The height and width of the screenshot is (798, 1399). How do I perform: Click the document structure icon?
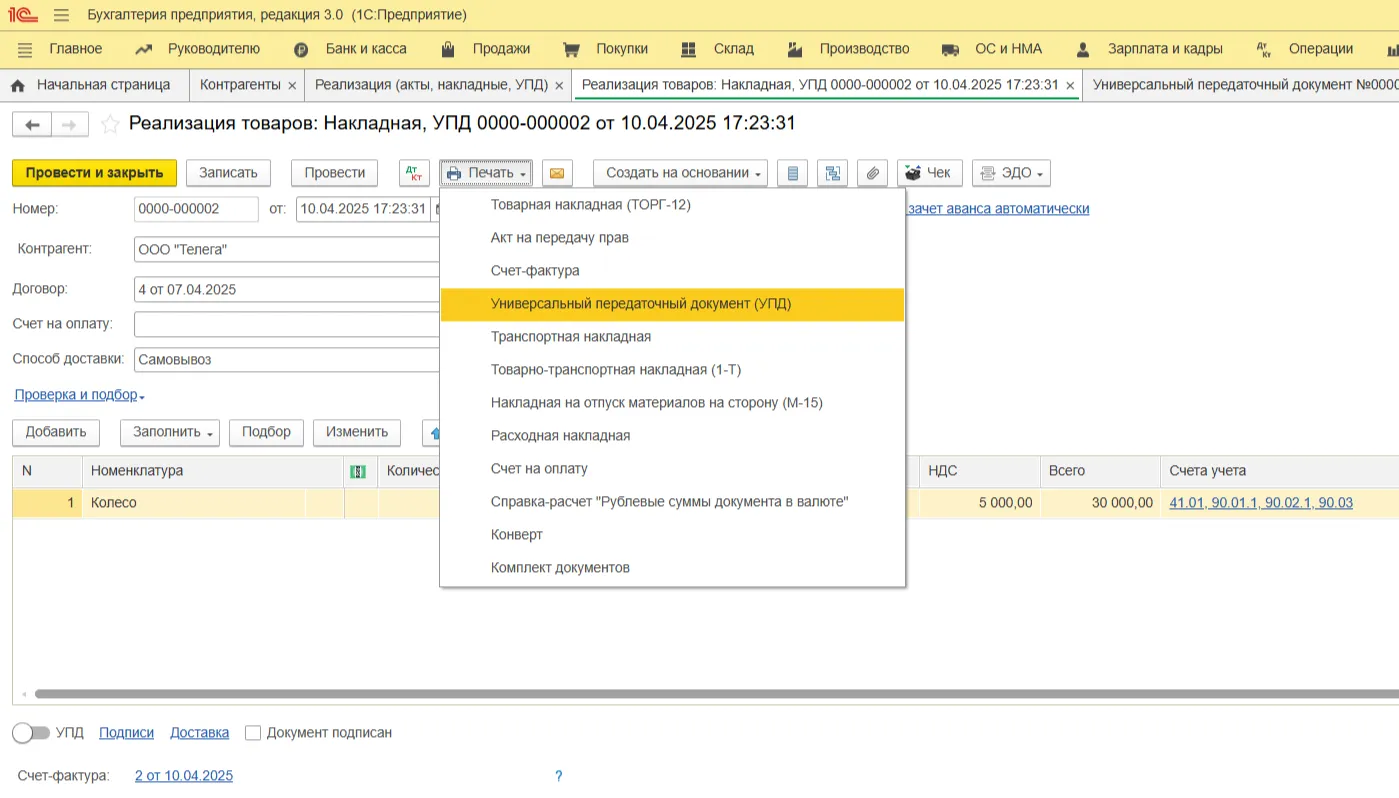[832, 173]
